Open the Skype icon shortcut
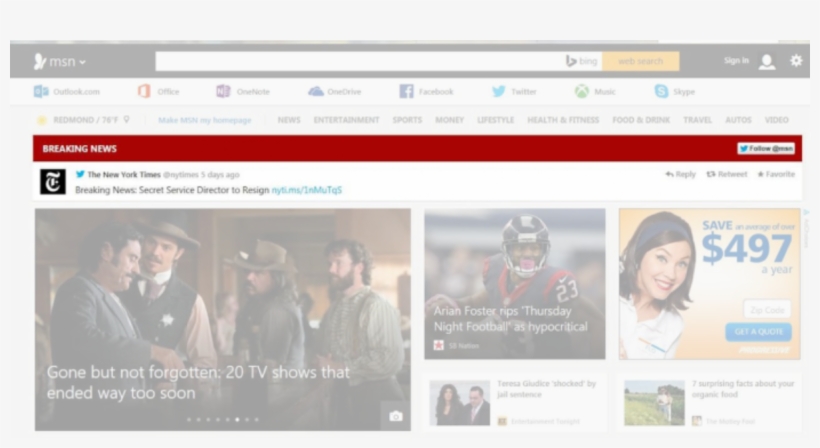820x448 pixels. [x=661, y=91]
